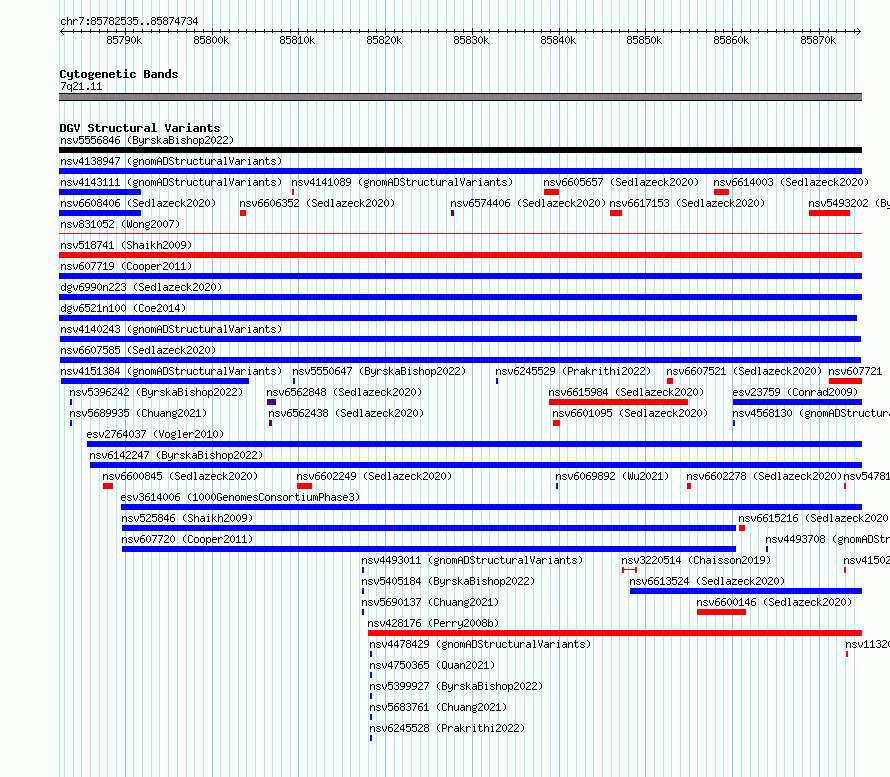Click the 85800k ruler tick label
The width and height of the screenshot is (890, 777).
(x=211, y=40)
